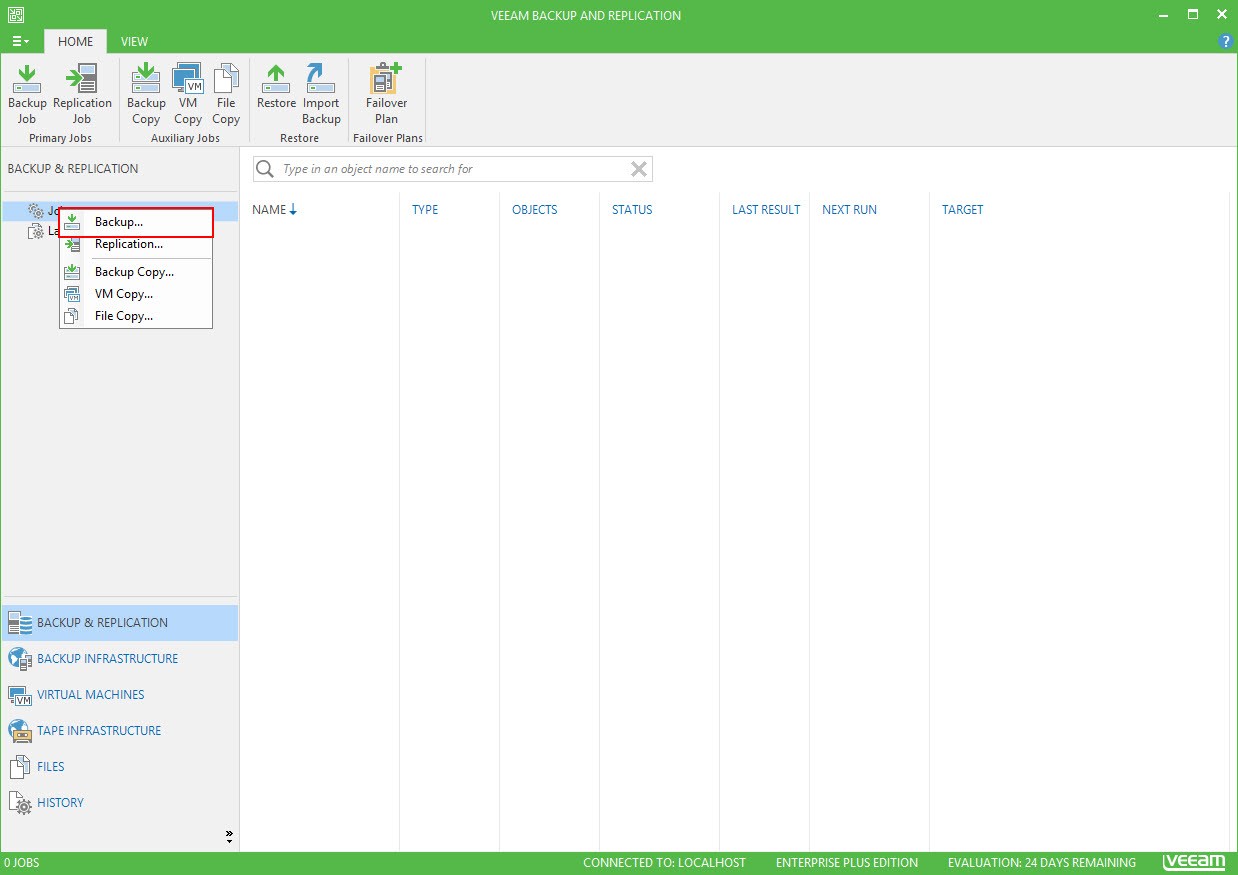Viewport: 1238px width, 875px height.
Task: Switch to the VIEW ribbon tab
Action: click(134, 42)
